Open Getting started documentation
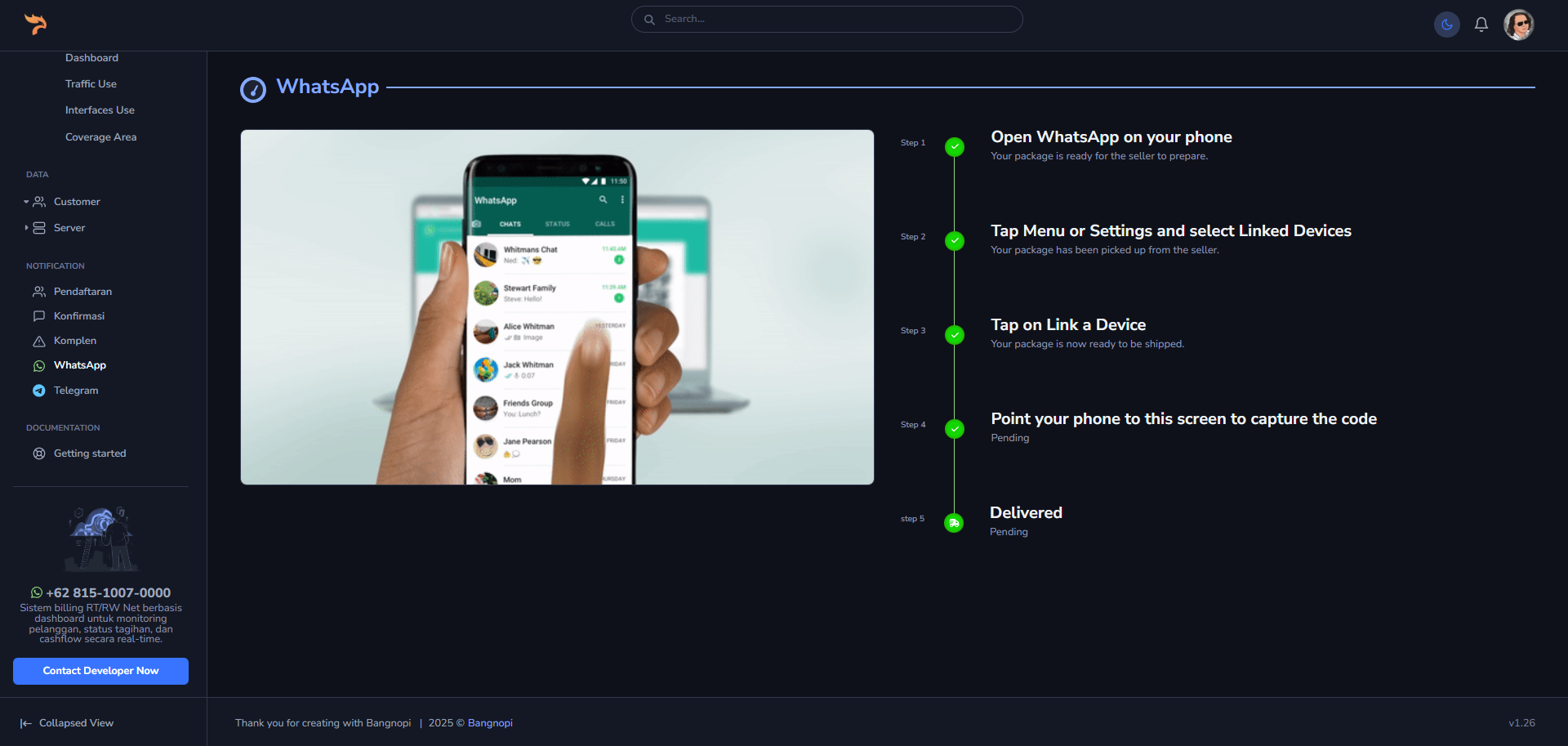1568x746 pixels. pyautogui.click(x=90, y=453)
